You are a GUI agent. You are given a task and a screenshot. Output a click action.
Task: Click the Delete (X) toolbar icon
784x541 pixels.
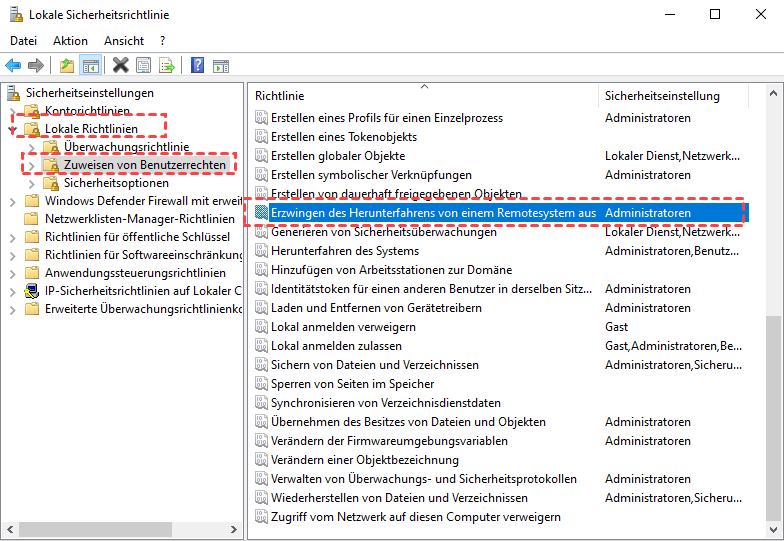pyautogui.click(x=120, y=66)
